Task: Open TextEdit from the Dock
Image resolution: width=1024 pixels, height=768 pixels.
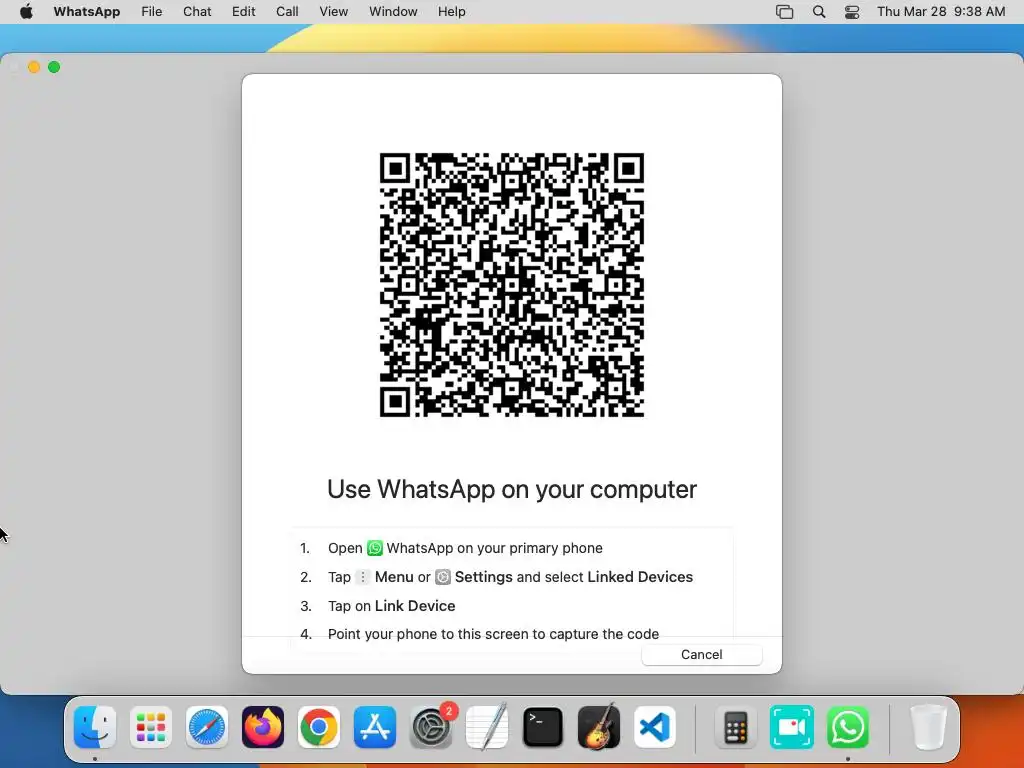Action: 487,727
